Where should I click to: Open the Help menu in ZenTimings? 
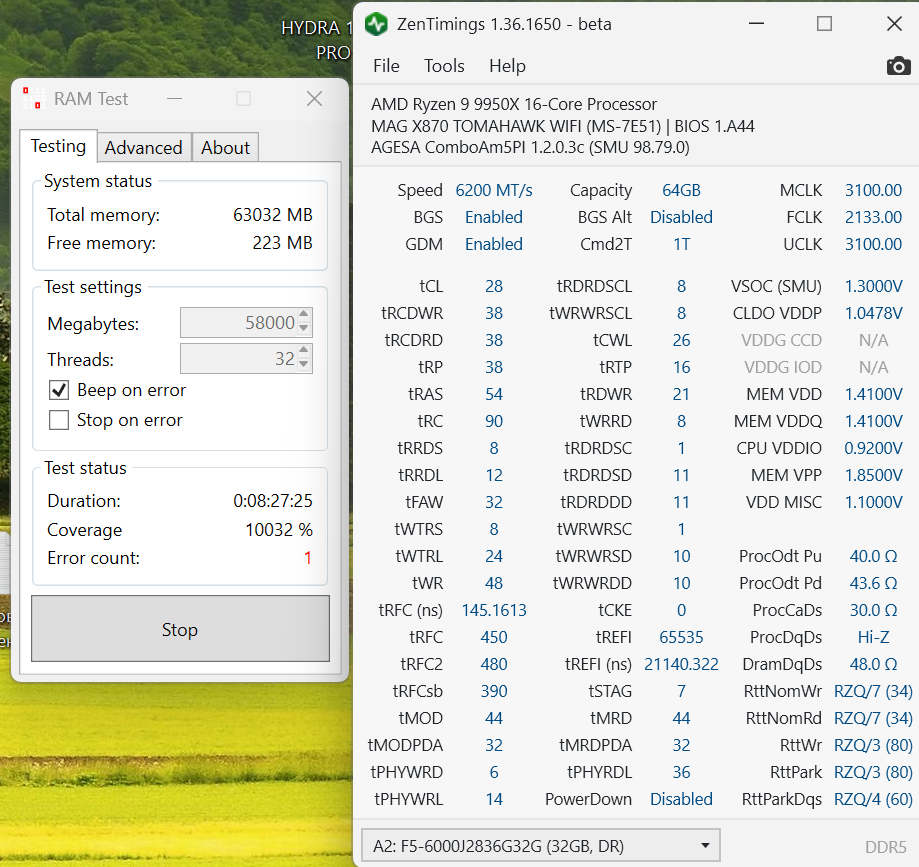[x=508, y=66]
